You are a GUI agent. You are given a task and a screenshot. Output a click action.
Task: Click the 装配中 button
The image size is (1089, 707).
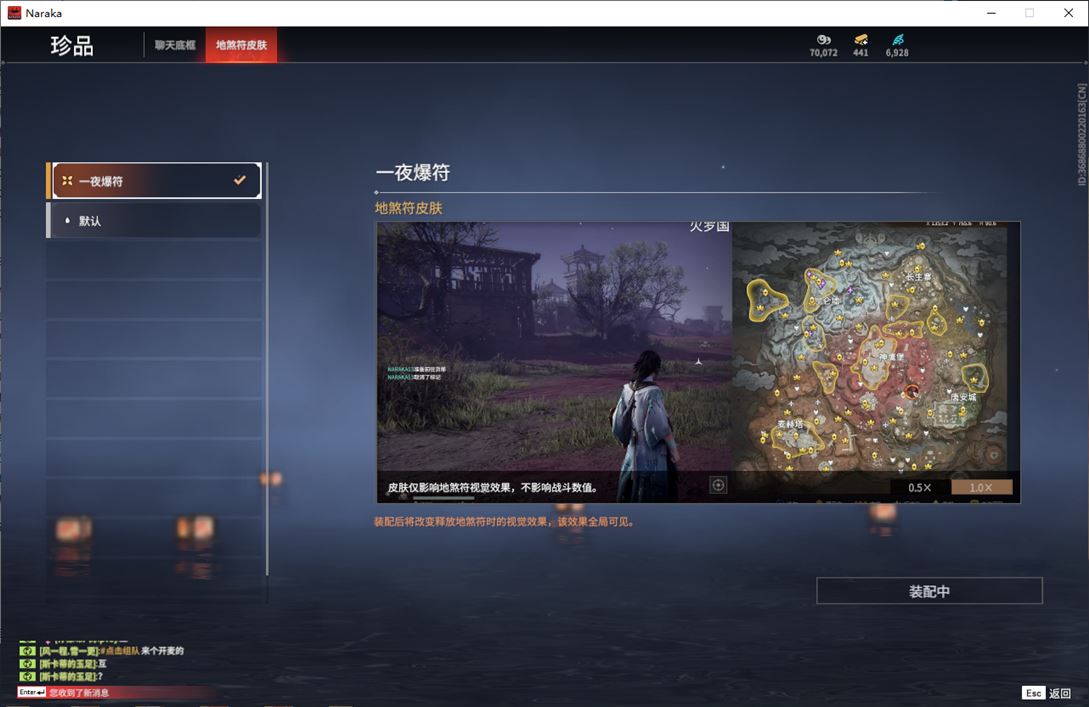929,591
